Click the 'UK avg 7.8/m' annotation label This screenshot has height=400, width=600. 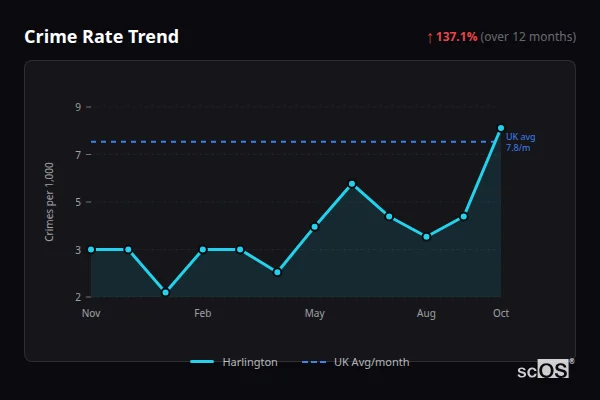coord(520,142)
